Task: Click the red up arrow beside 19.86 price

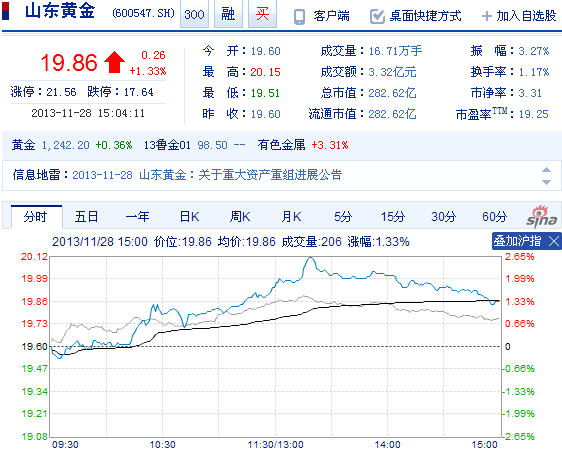Action: (x=114, y=62)
